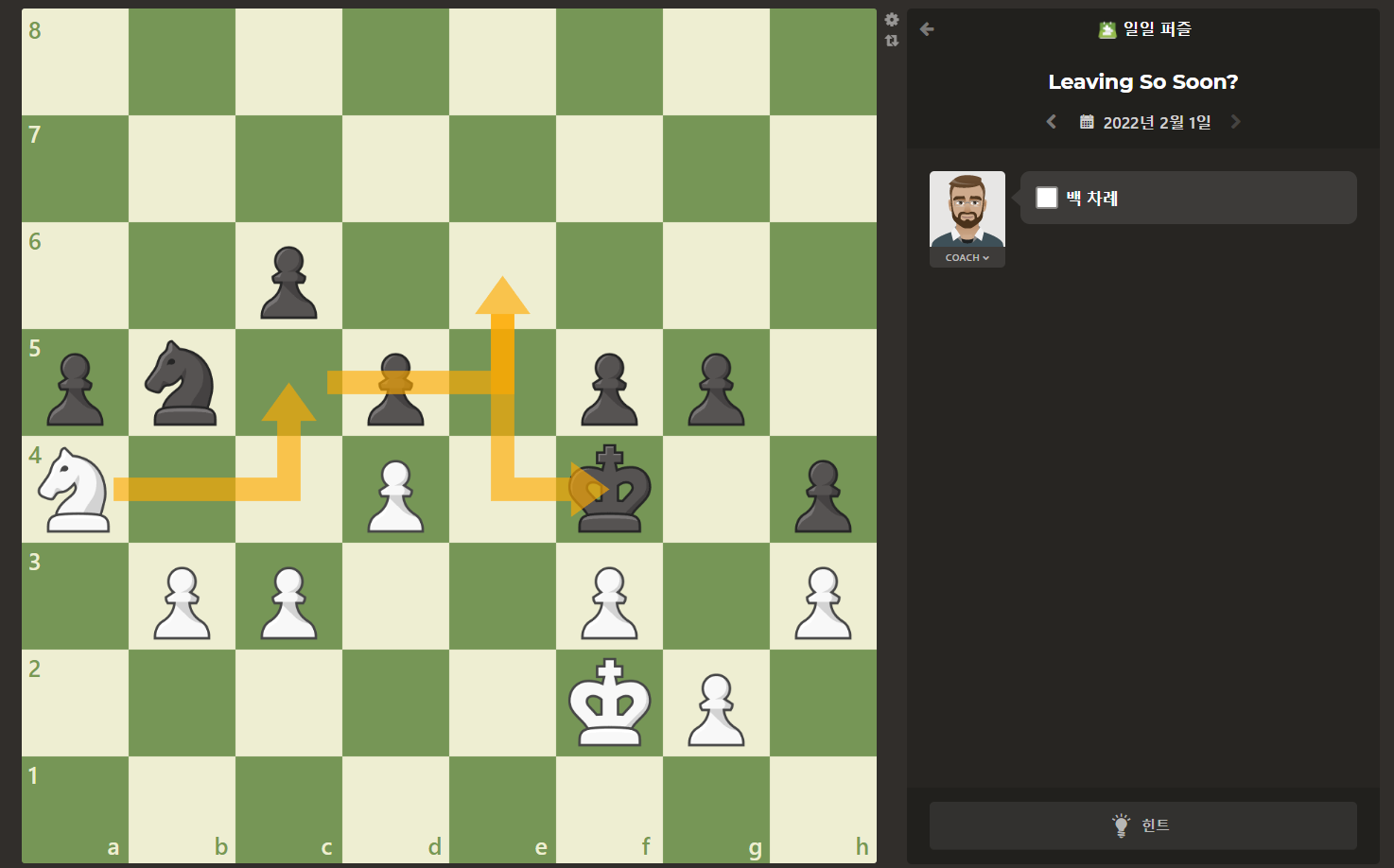Open the daily puzzle icon in header

1107,29
